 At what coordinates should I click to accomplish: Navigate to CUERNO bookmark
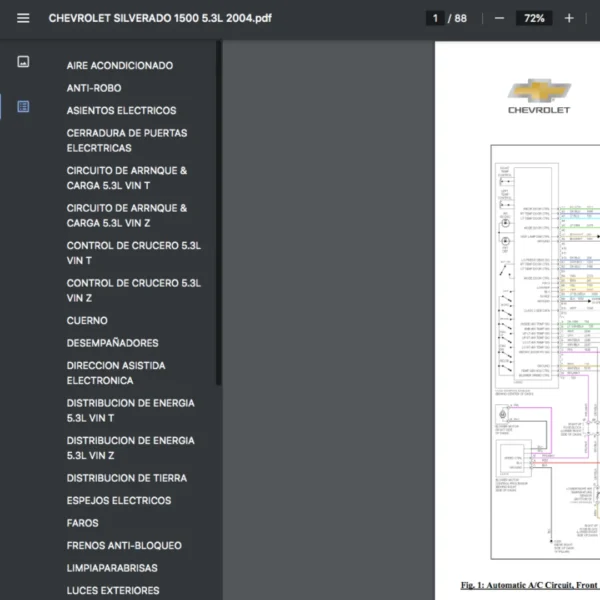click(x=87, y=321)
